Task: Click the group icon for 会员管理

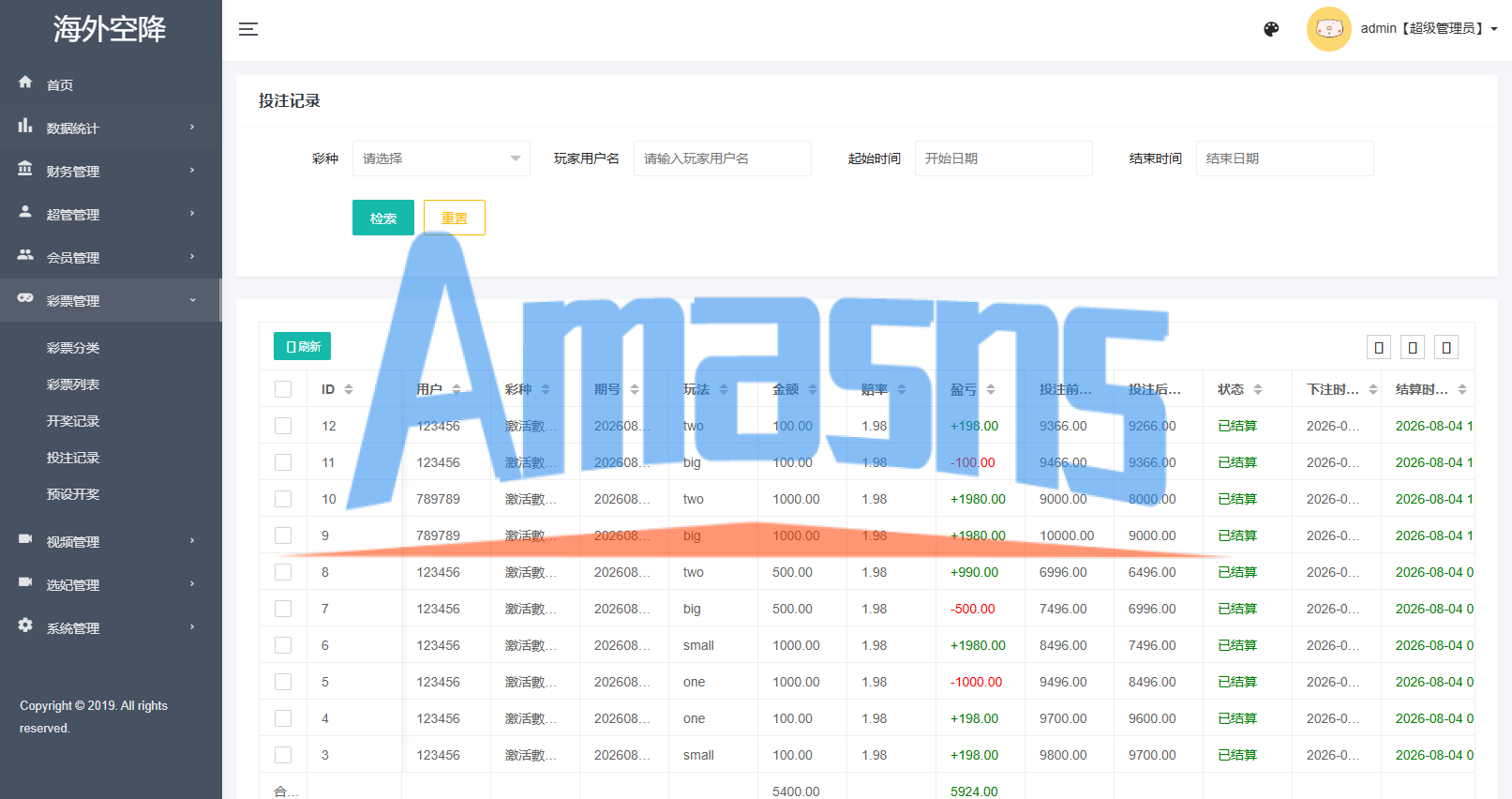Action: (x=25, y=255)
